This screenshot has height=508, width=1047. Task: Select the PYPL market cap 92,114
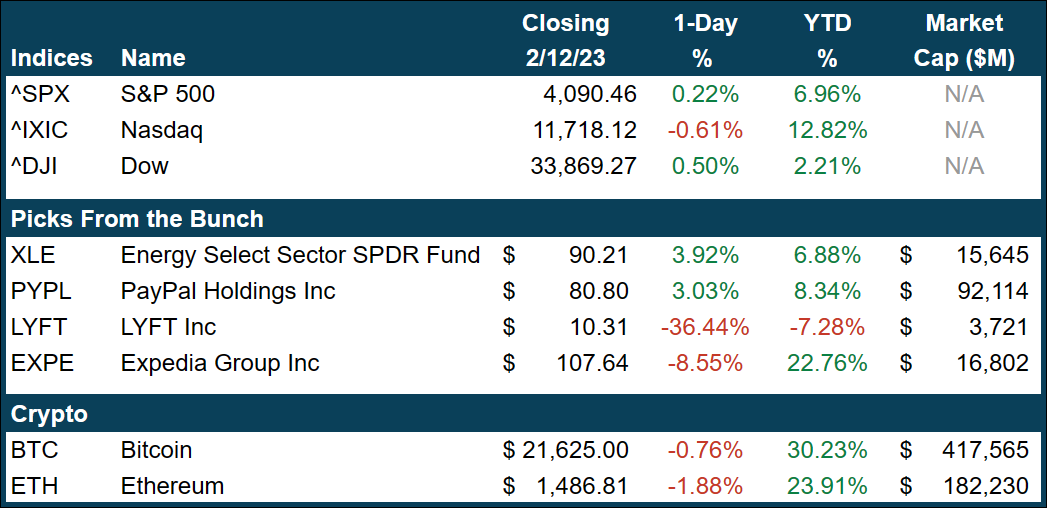click(991, 291)
